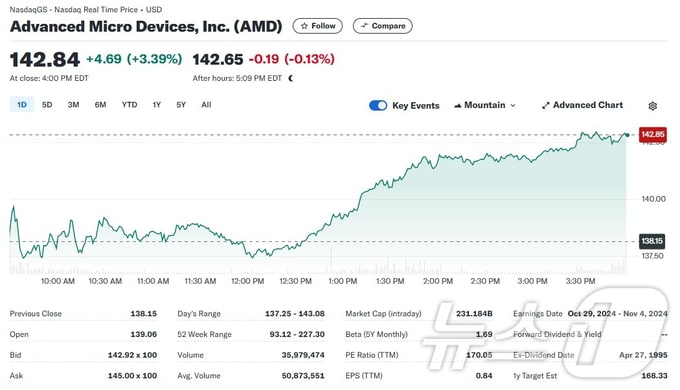
Task: Click the after-hours moon icon
Action: tap(291, 79)
